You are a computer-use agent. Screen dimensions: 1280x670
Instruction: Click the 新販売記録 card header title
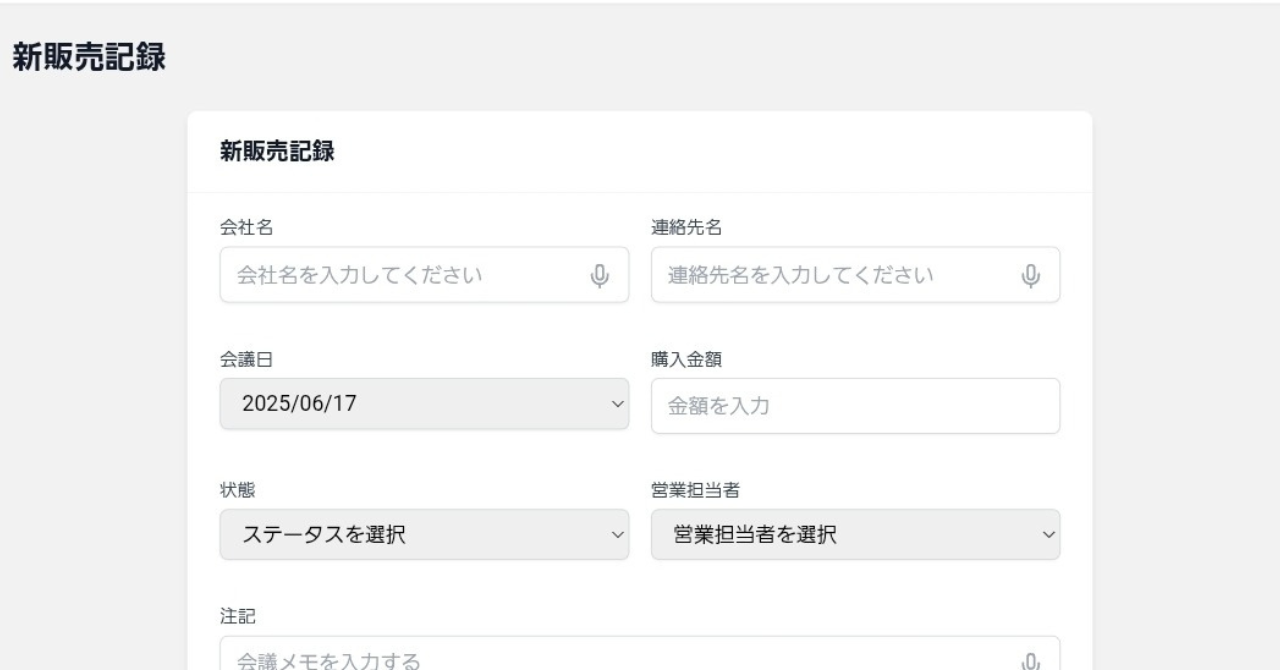[x=277, y=152]
